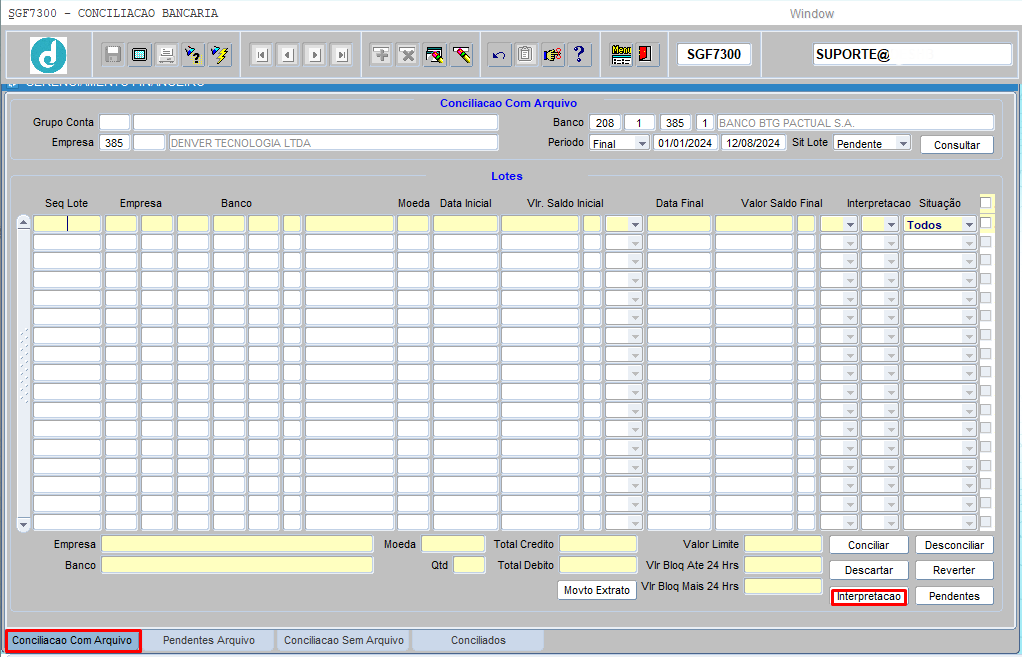Click the Descartar button

coord(868,570)
